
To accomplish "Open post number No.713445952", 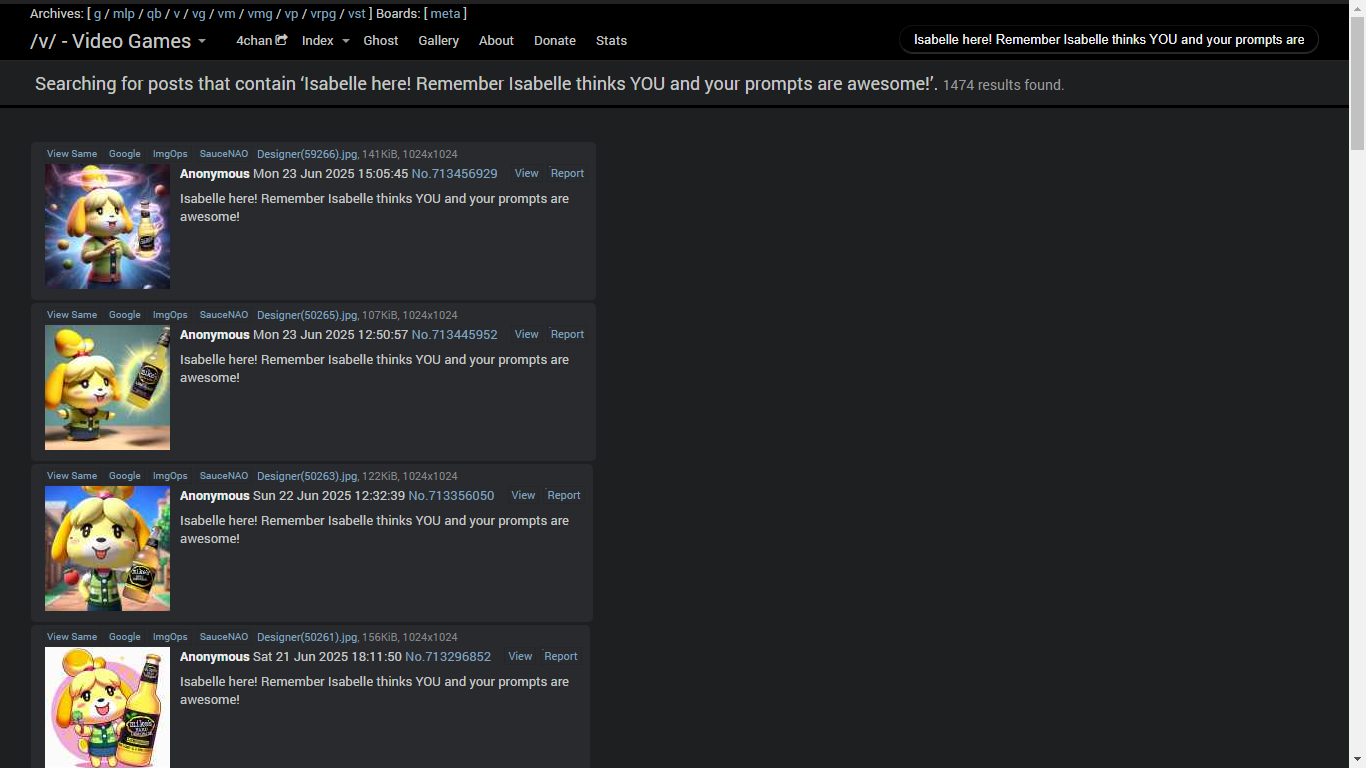I will (454, 335).
